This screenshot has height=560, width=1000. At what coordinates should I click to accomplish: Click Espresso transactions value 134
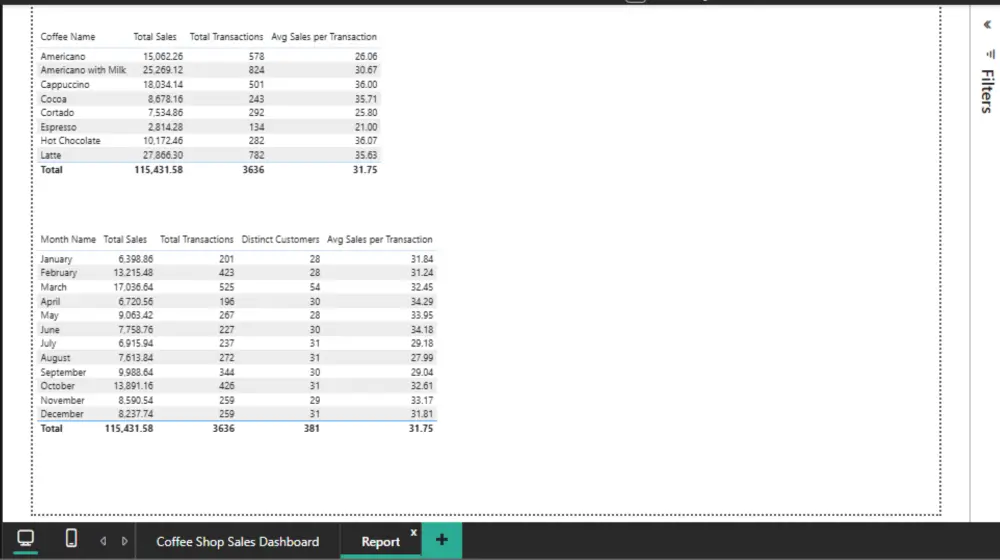tap(257, 127)
